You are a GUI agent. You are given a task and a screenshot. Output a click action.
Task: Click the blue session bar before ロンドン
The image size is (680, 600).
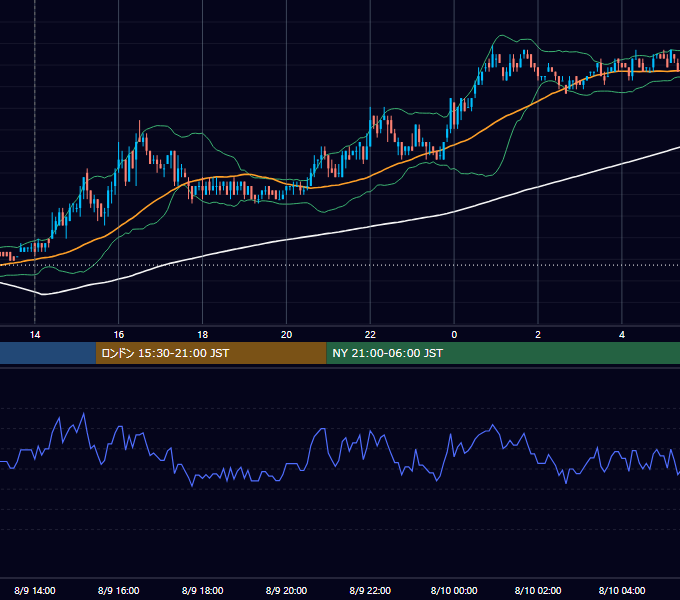point(48,353)
